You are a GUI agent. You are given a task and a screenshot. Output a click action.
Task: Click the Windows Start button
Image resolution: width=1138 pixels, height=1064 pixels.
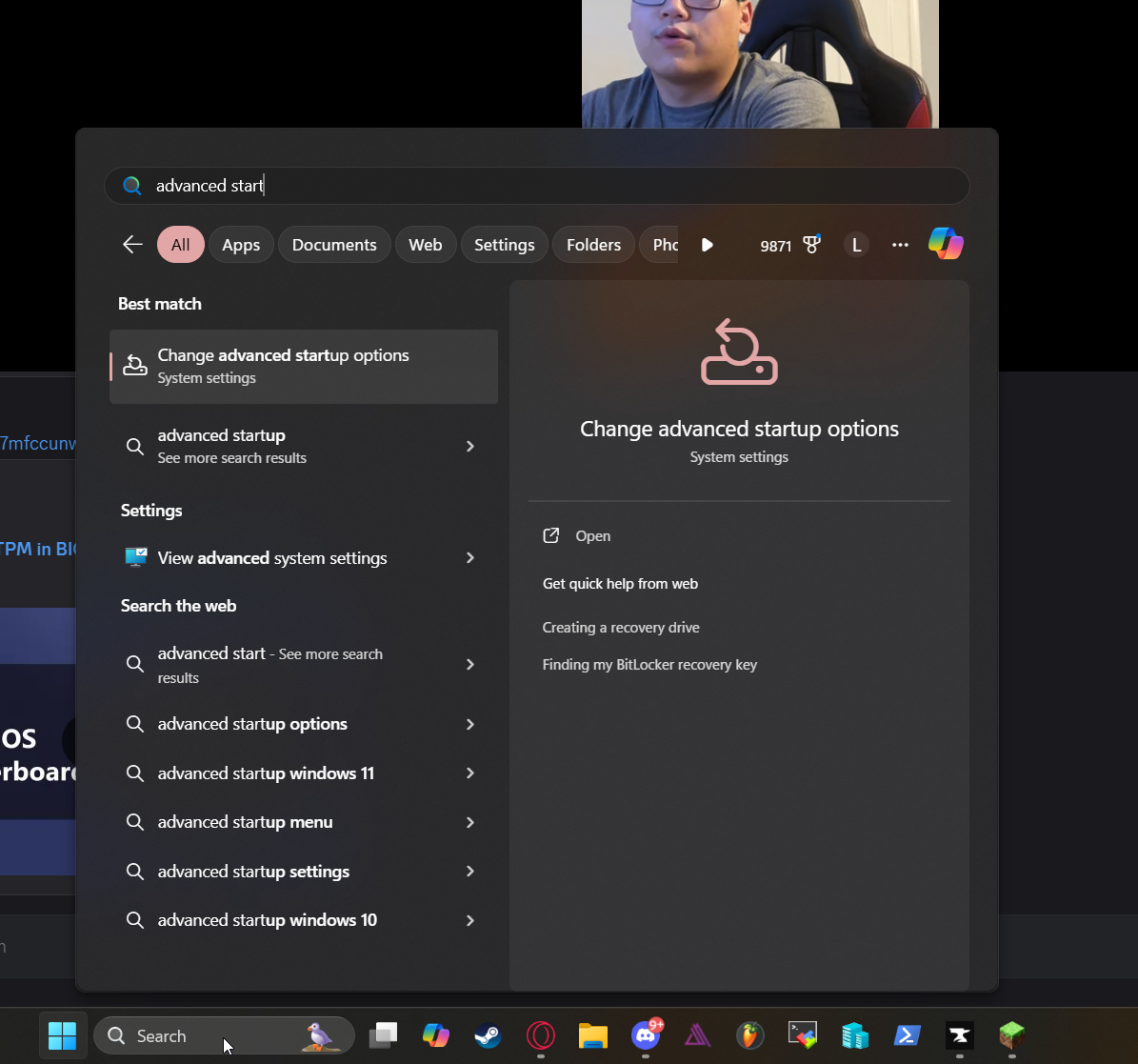(63, 1035)
